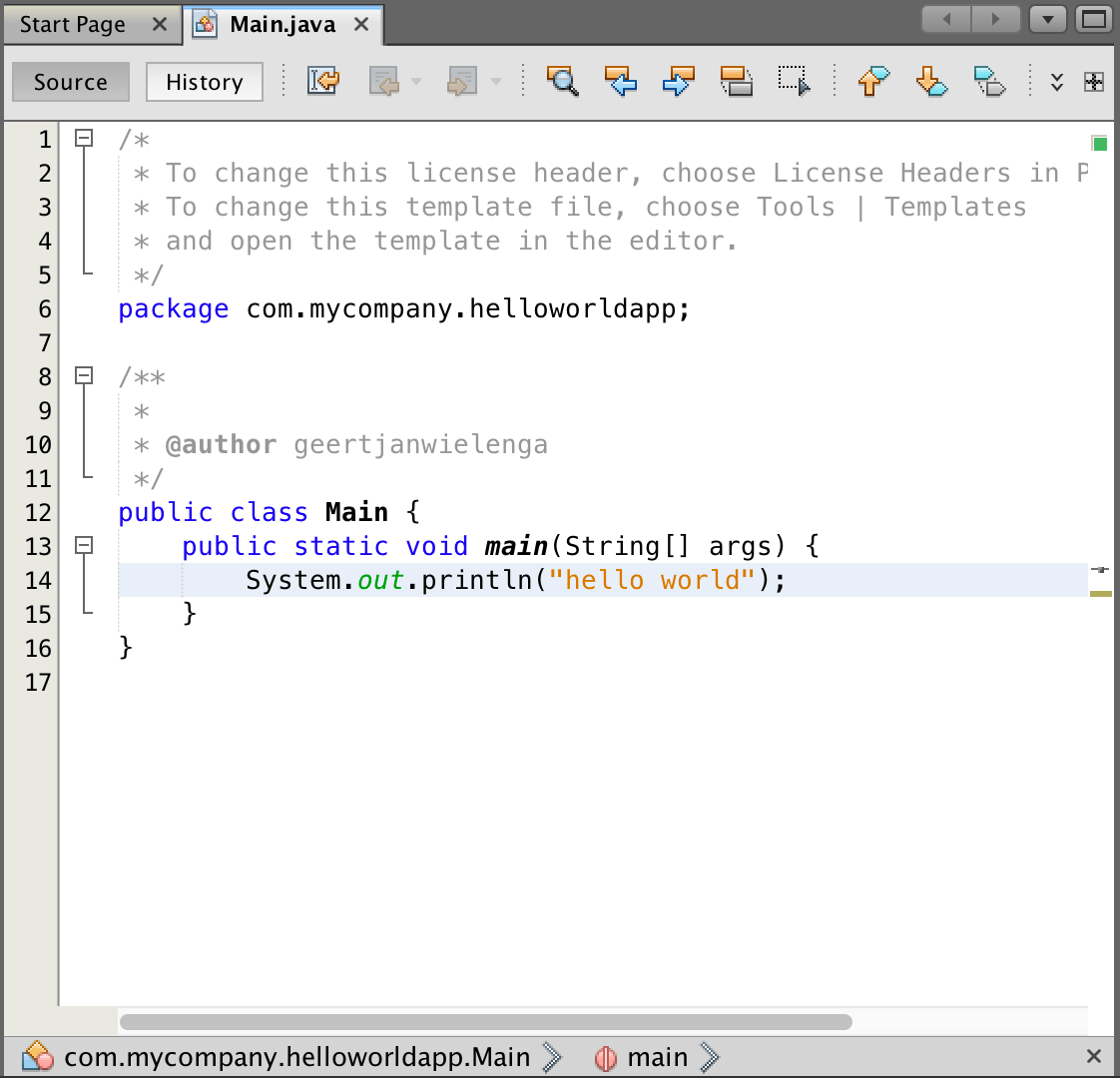Screen dimensions: 1120x1078
Task: Go to Previous Bookmark using the orange arrow icon
Action: pos(872,82)
